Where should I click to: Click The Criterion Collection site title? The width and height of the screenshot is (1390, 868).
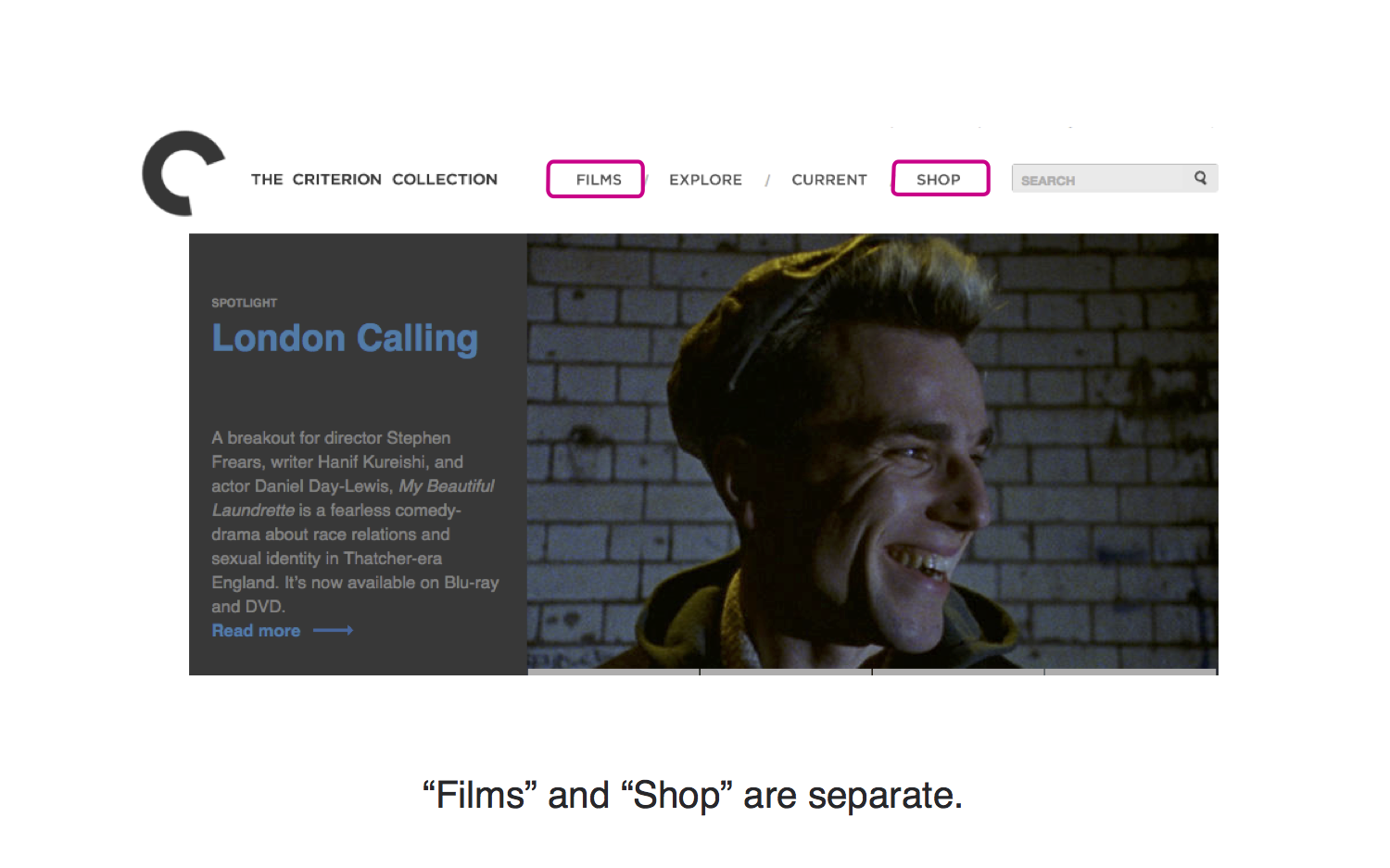[374, 180]
